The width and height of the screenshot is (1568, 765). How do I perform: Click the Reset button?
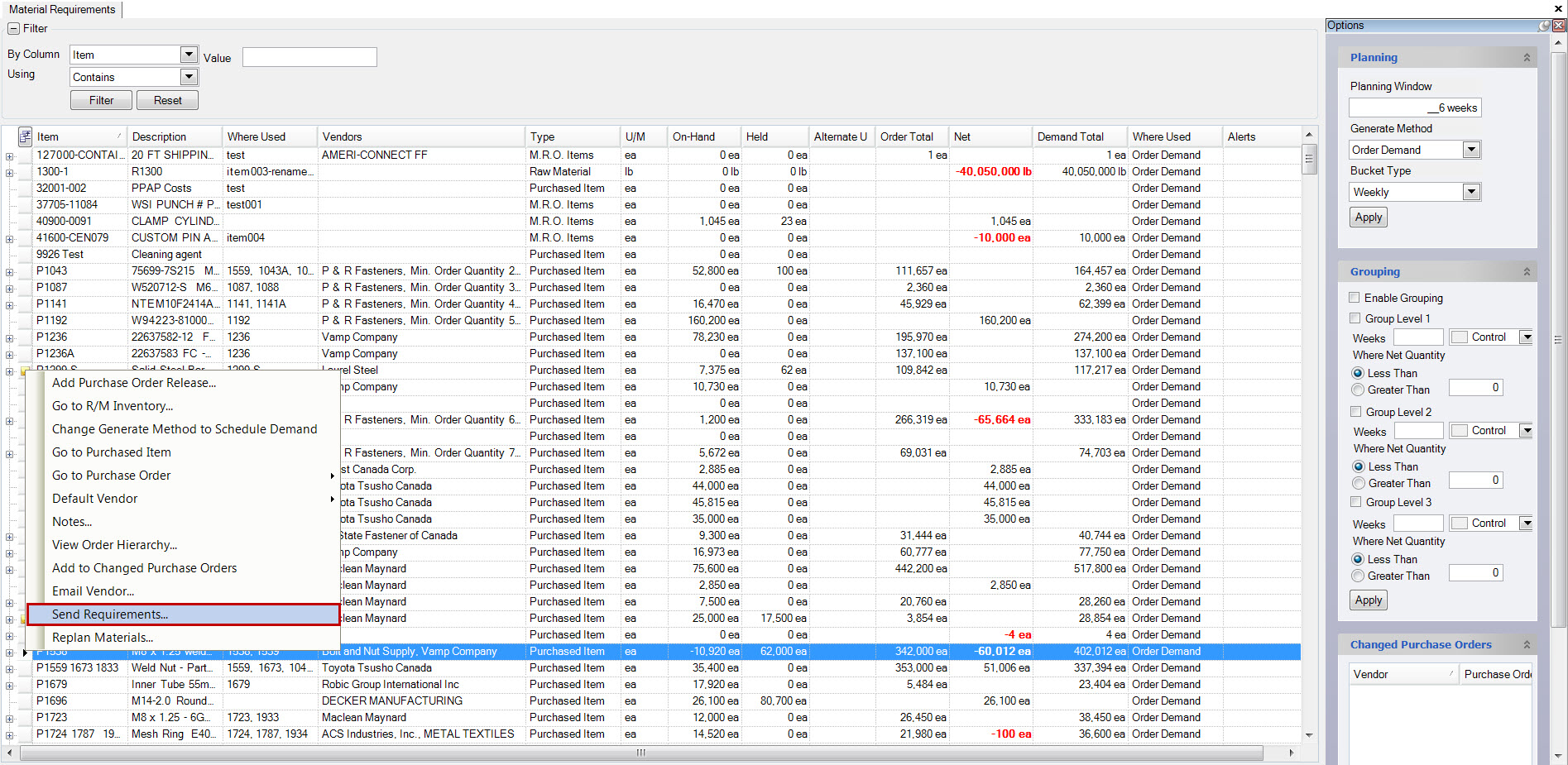point(167,100)
